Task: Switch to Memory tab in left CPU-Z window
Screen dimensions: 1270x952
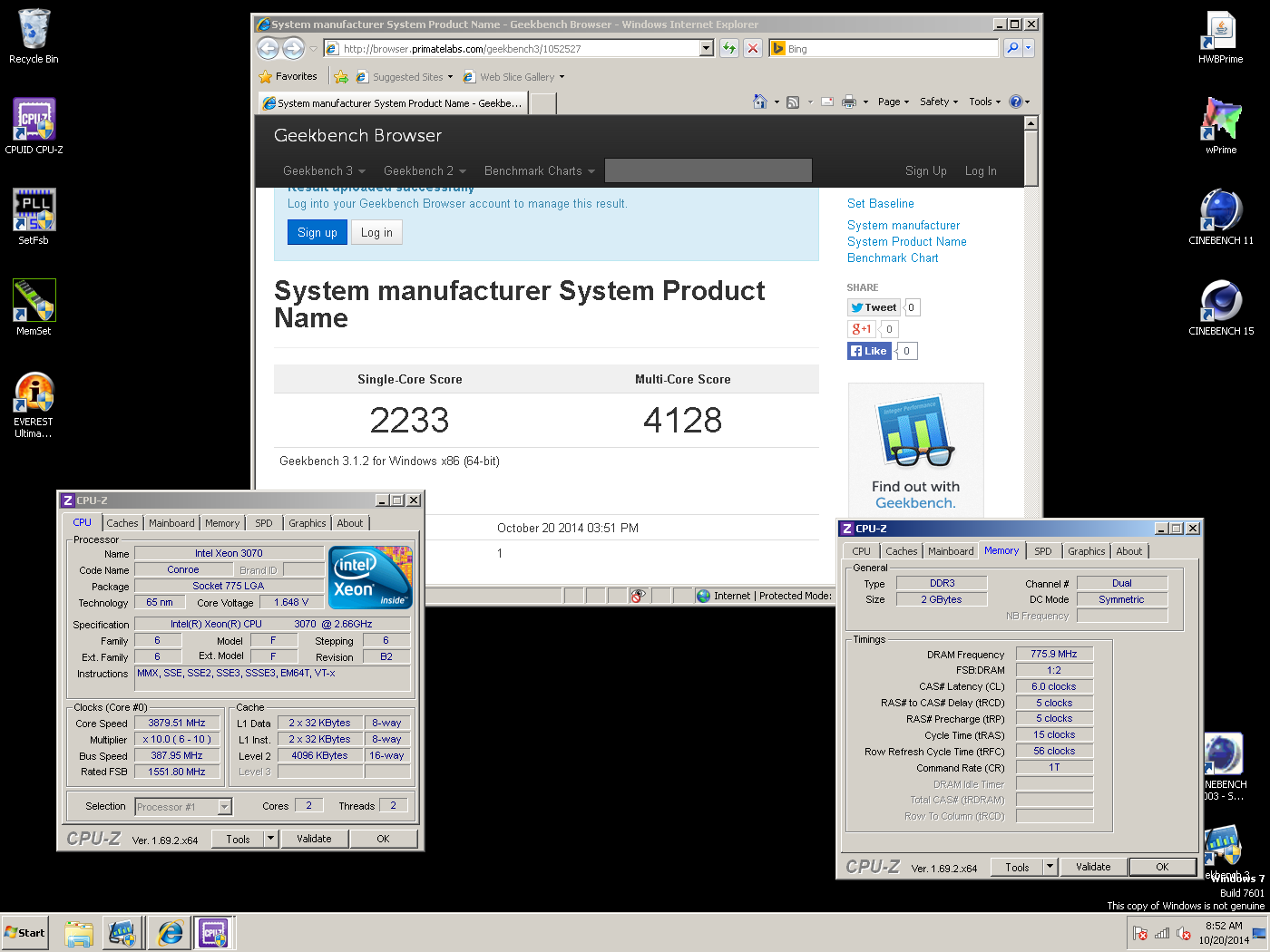Action: 222,523
